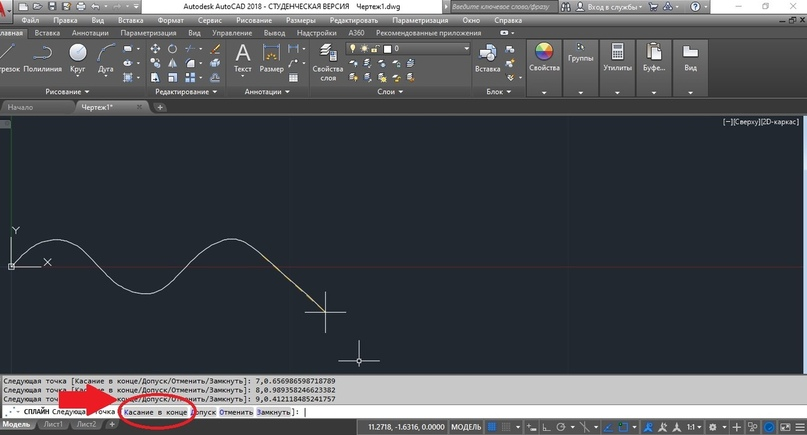This screenshot has height=435, width=807.
Task: Select the Rotate tool in Редактирование panel
Action: [x=172, y=49]
